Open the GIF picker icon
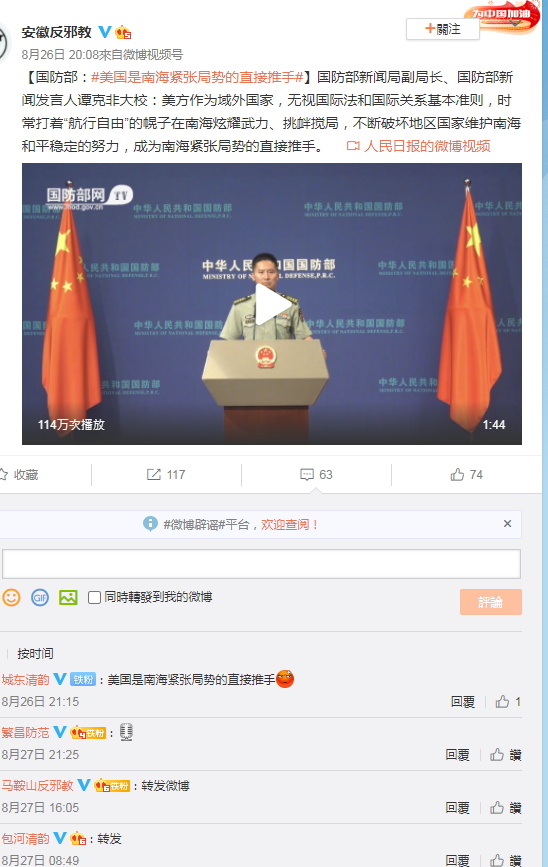The height and width of the screenshot is (867, 548). tap(40, 597)
